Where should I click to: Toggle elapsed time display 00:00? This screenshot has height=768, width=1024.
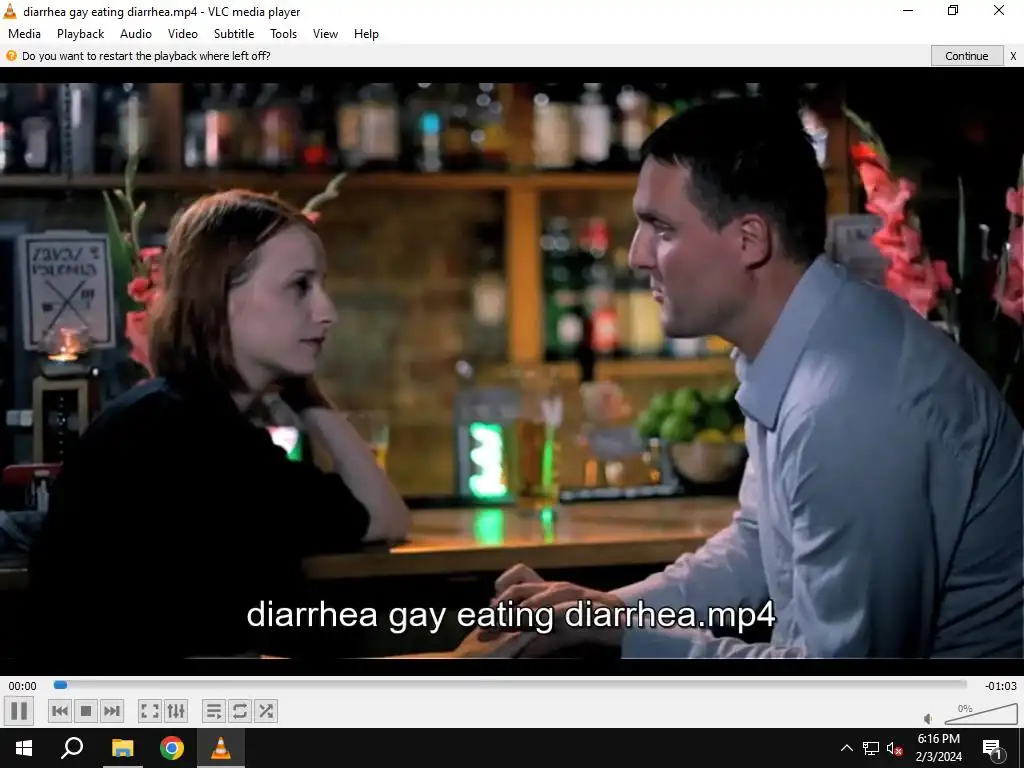coord(22,686)
